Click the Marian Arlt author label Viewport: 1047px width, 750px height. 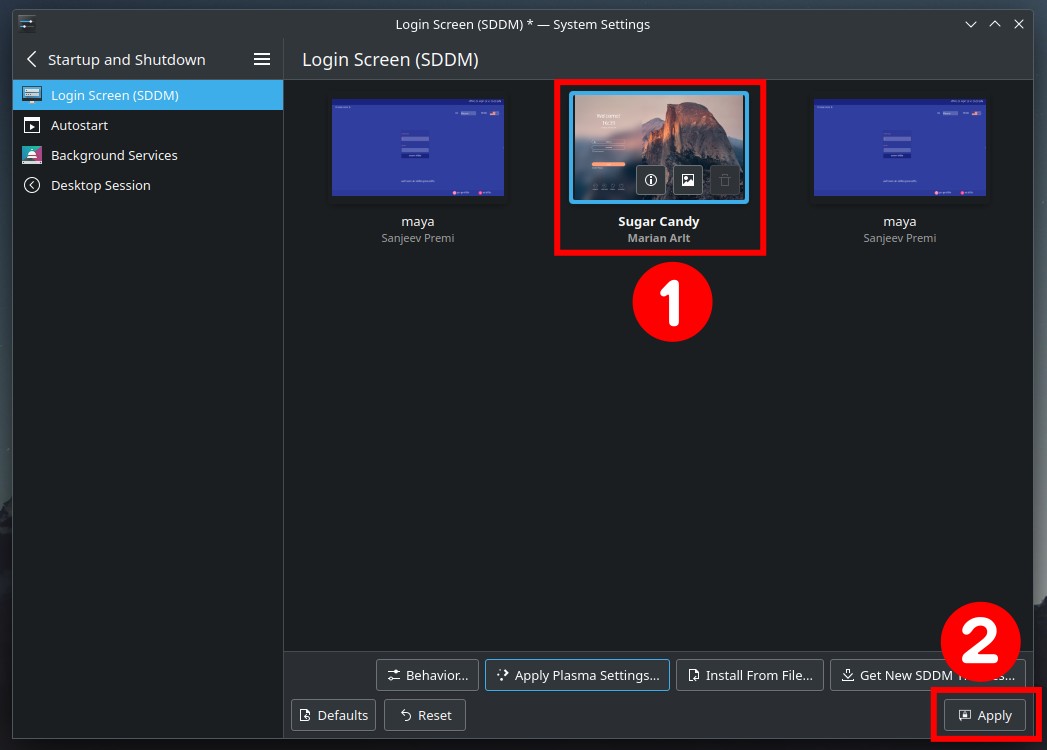[x=658, y=238]
